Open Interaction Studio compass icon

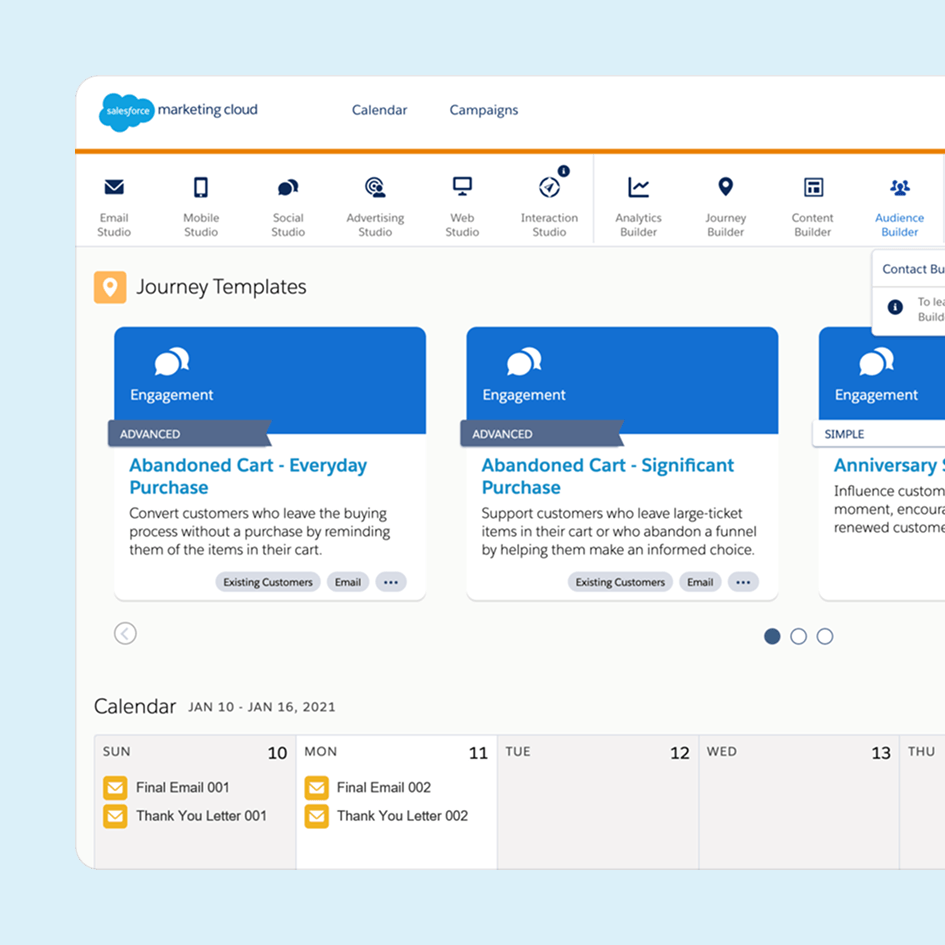coord(549,188)
